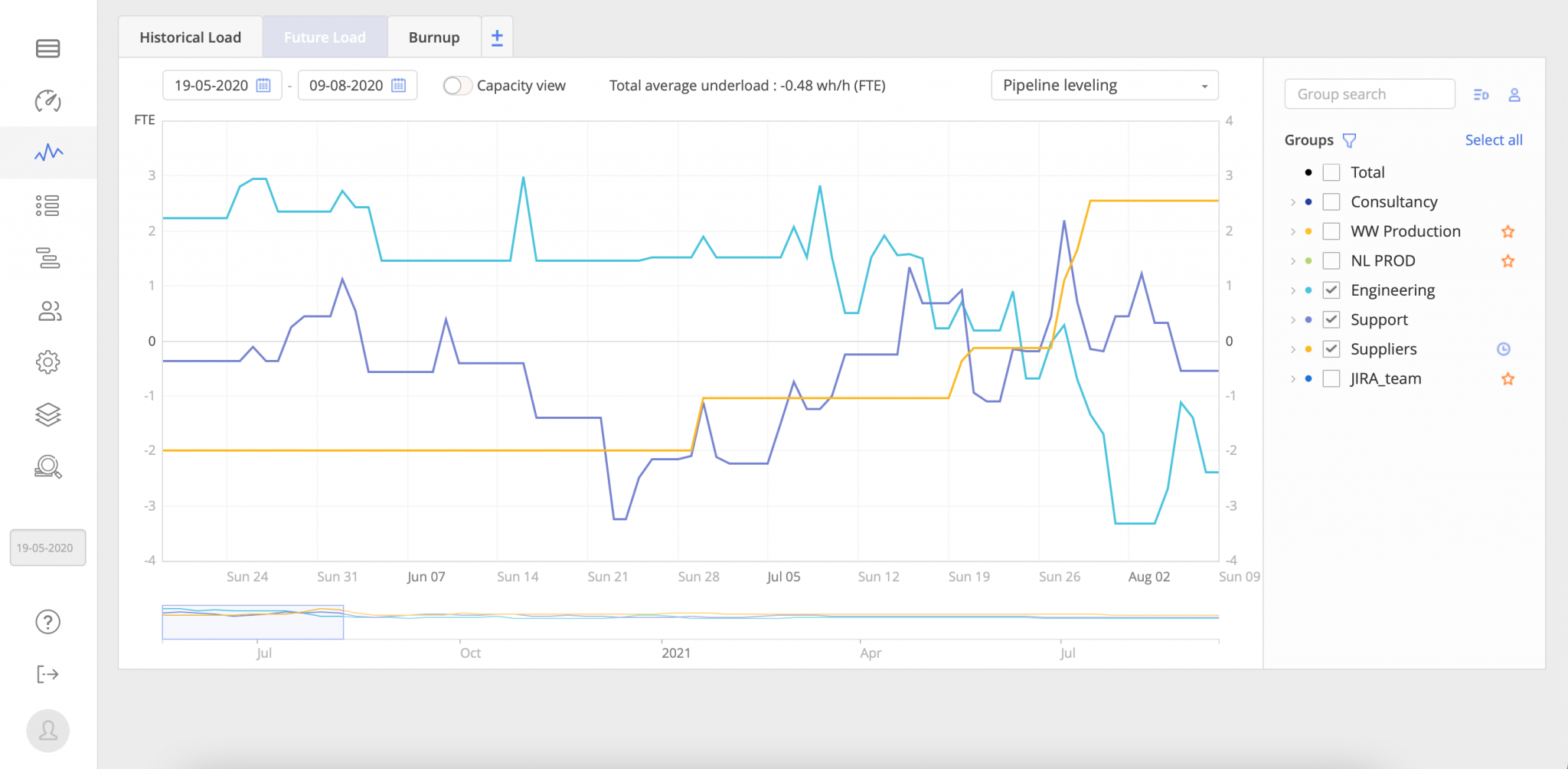Screen dimensions: 1568x769
Task: Switch to the Historical Load tab
Action: [190, 38]
